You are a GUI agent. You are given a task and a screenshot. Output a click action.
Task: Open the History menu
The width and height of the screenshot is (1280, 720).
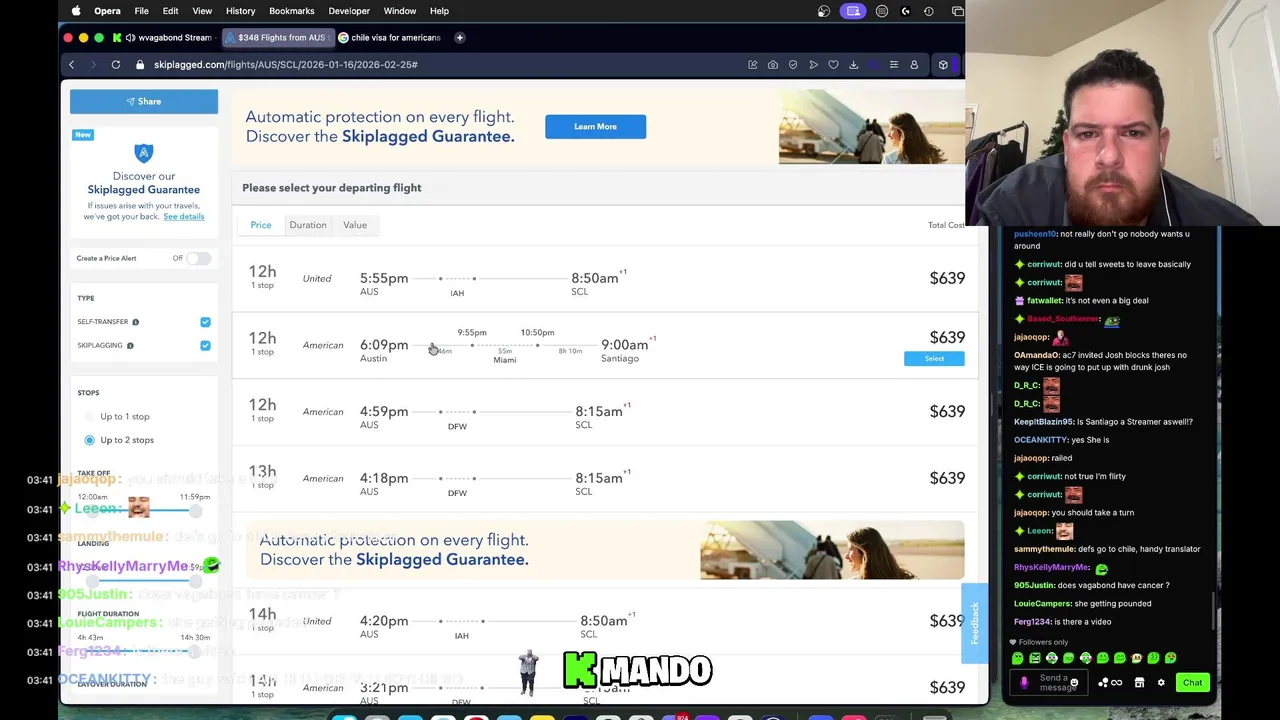coord(240,11)
